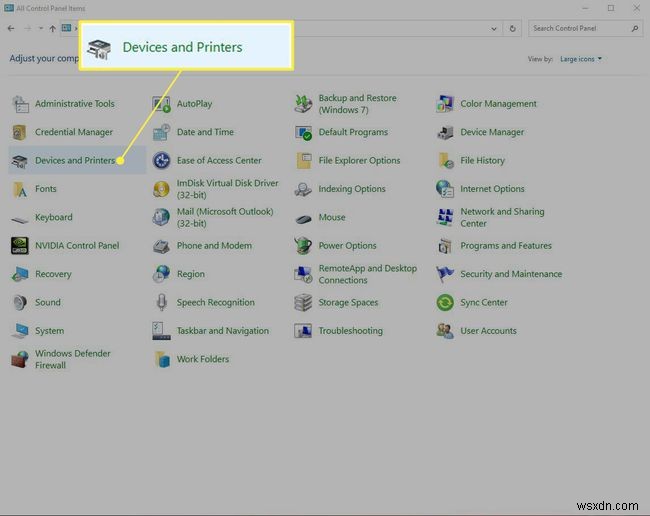Image resolution: width=650 pixels, height=516 pixels.
Task: Click the Speech Recognition microphone icon
Action: (162, 303)
